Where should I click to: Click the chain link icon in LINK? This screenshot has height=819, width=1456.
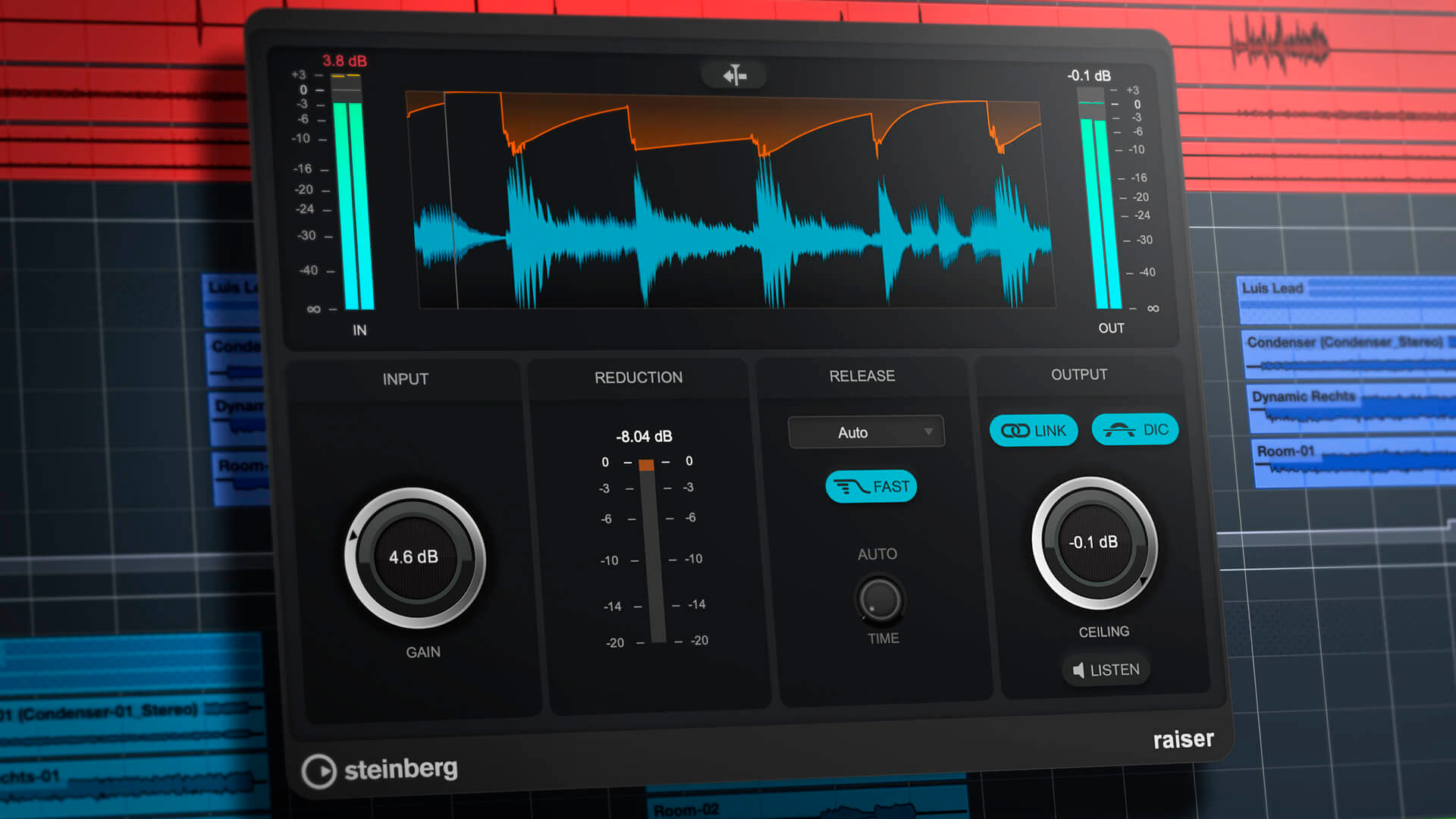(x=1014, y=431)
